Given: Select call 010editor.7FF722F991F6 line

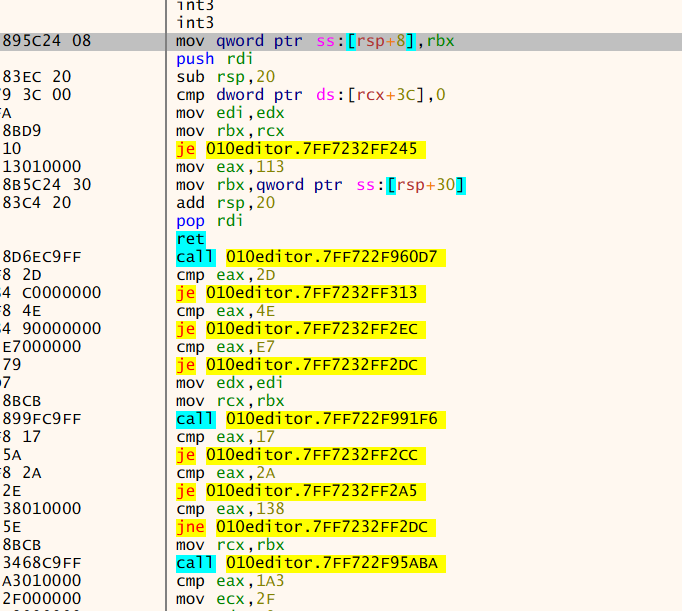Looking at the screenshot, I should tap(311, 419).
